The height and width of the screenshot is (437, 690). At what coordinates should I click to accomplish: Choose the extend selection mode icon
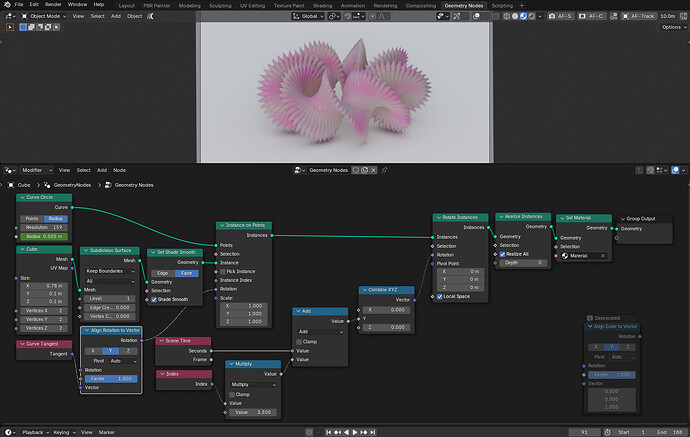(31, 27)
